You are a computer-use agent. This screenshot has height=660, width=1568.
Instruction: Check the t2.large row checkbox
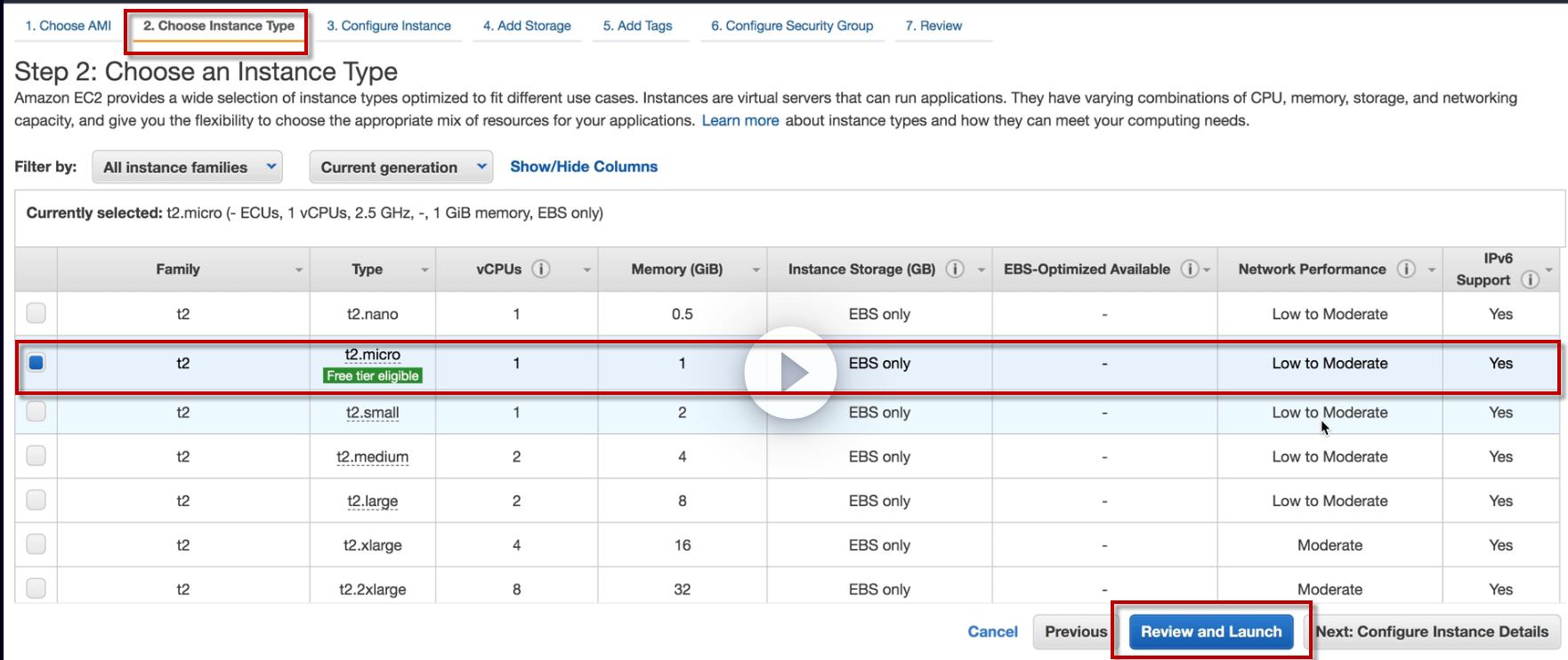(36, 500)
